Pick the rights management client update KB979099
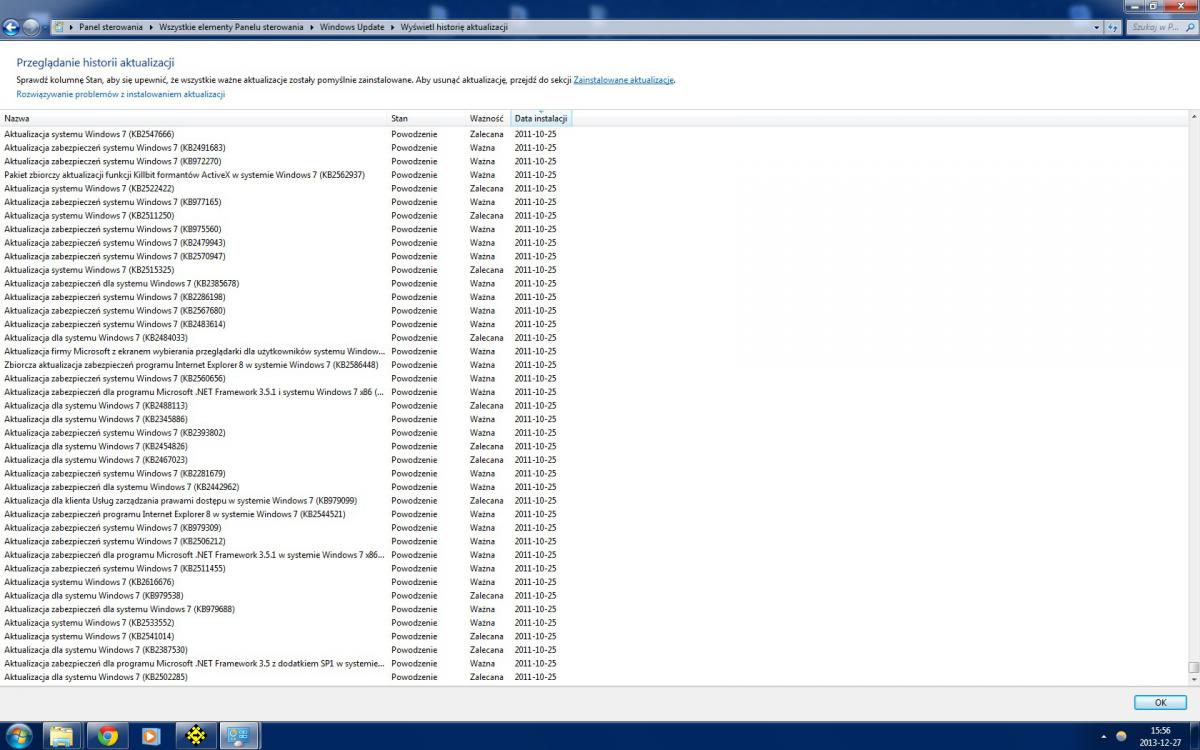Image resolution: width=1200 pixels, height=750 pixels. 286,500
